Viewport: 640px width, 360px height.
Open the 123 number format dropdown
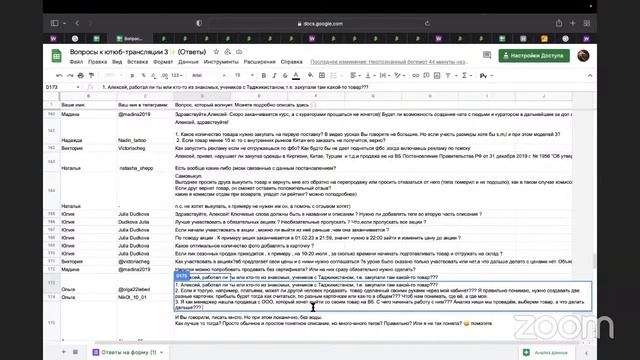(177, 76)
